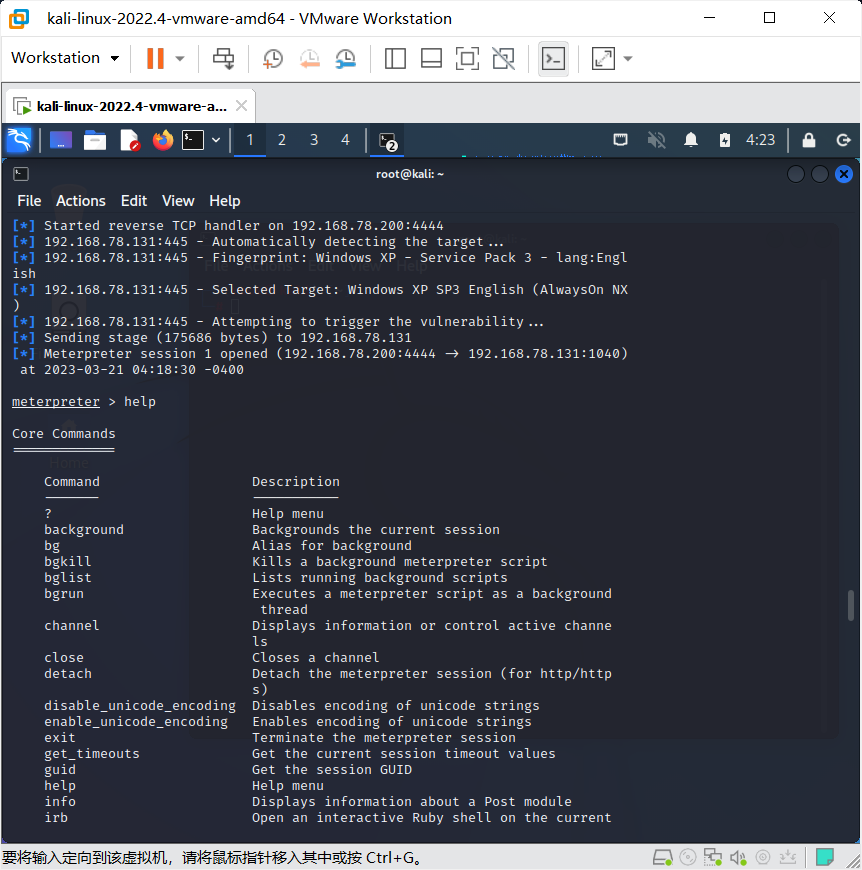This screenshot has width=862, height=870.
Task: Open the pause/power options dropdown arrow
Action: click(x=180, y=58)
